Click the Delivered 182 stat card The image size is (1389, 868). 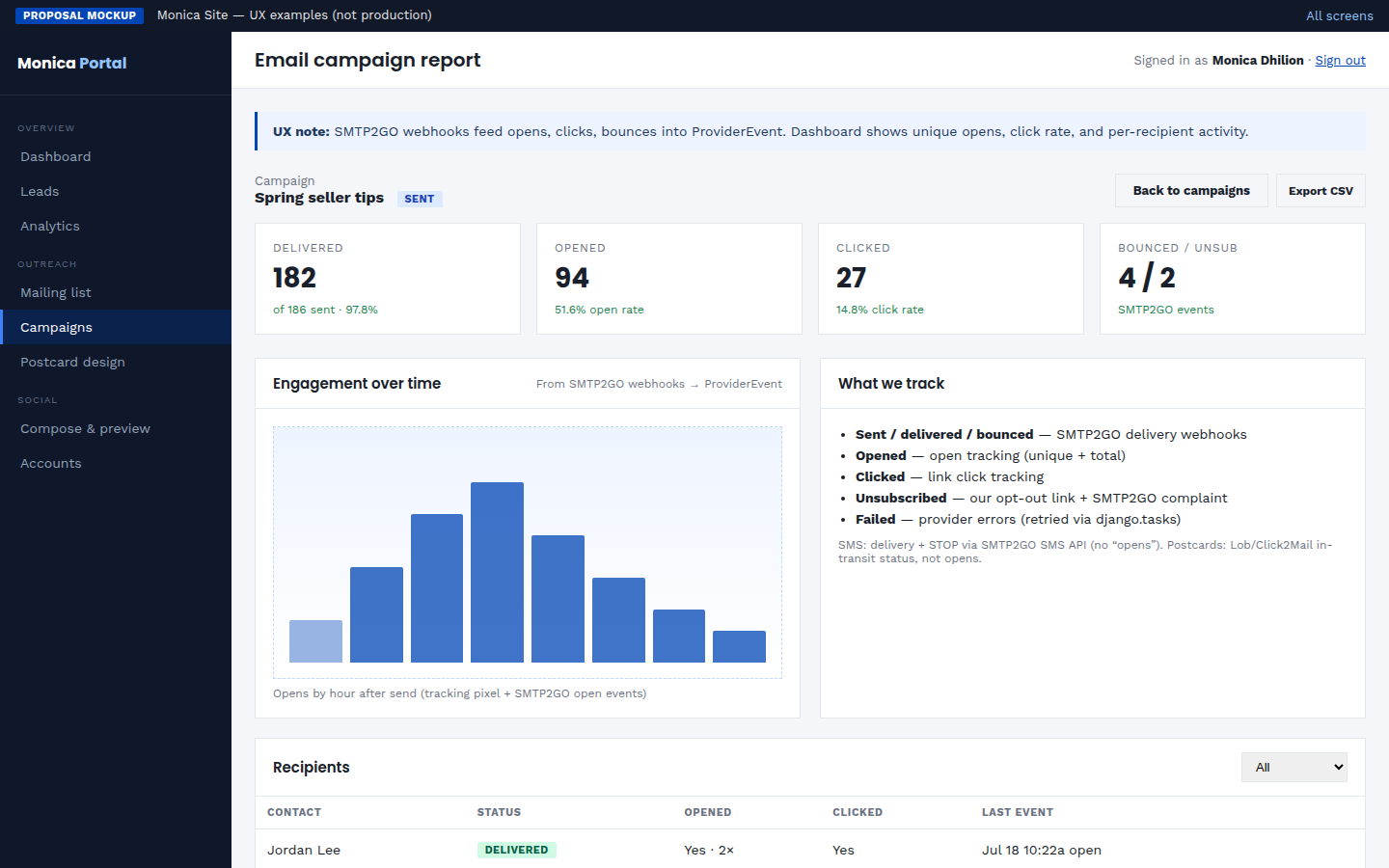388,279
